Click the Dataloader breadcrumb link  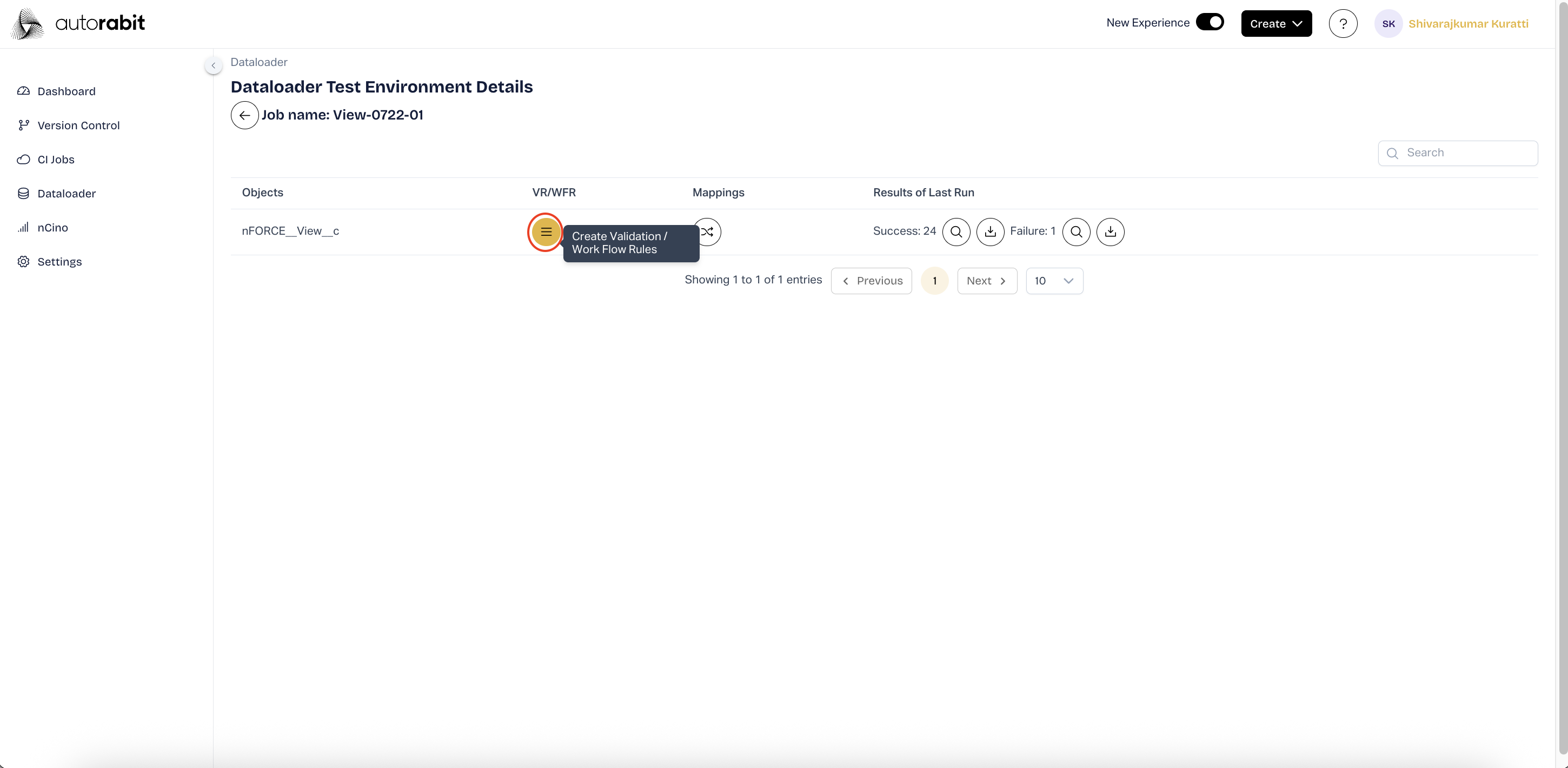tap(258, 62)
